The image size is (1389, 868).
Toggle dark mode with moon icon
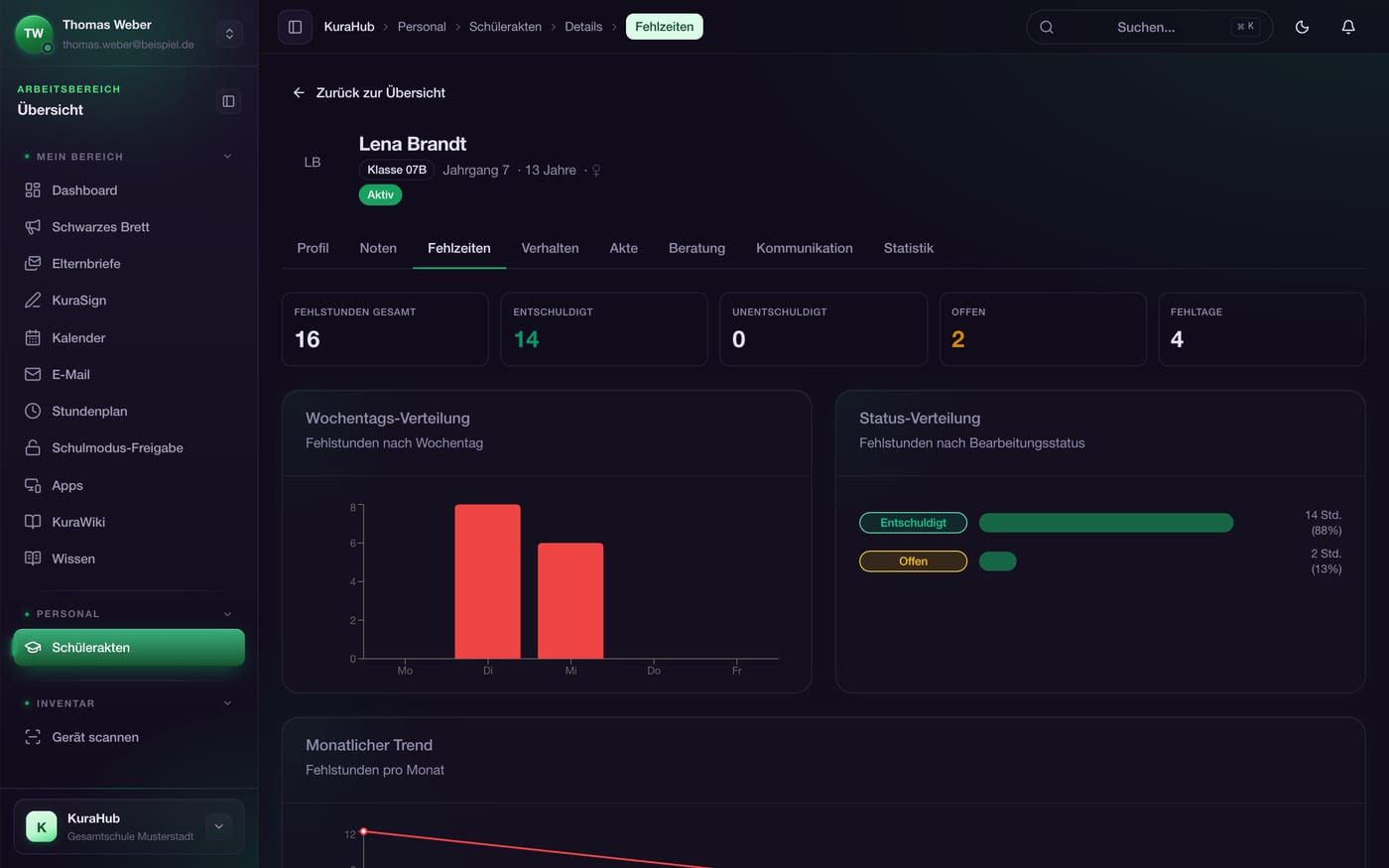tap(1302, 27)
